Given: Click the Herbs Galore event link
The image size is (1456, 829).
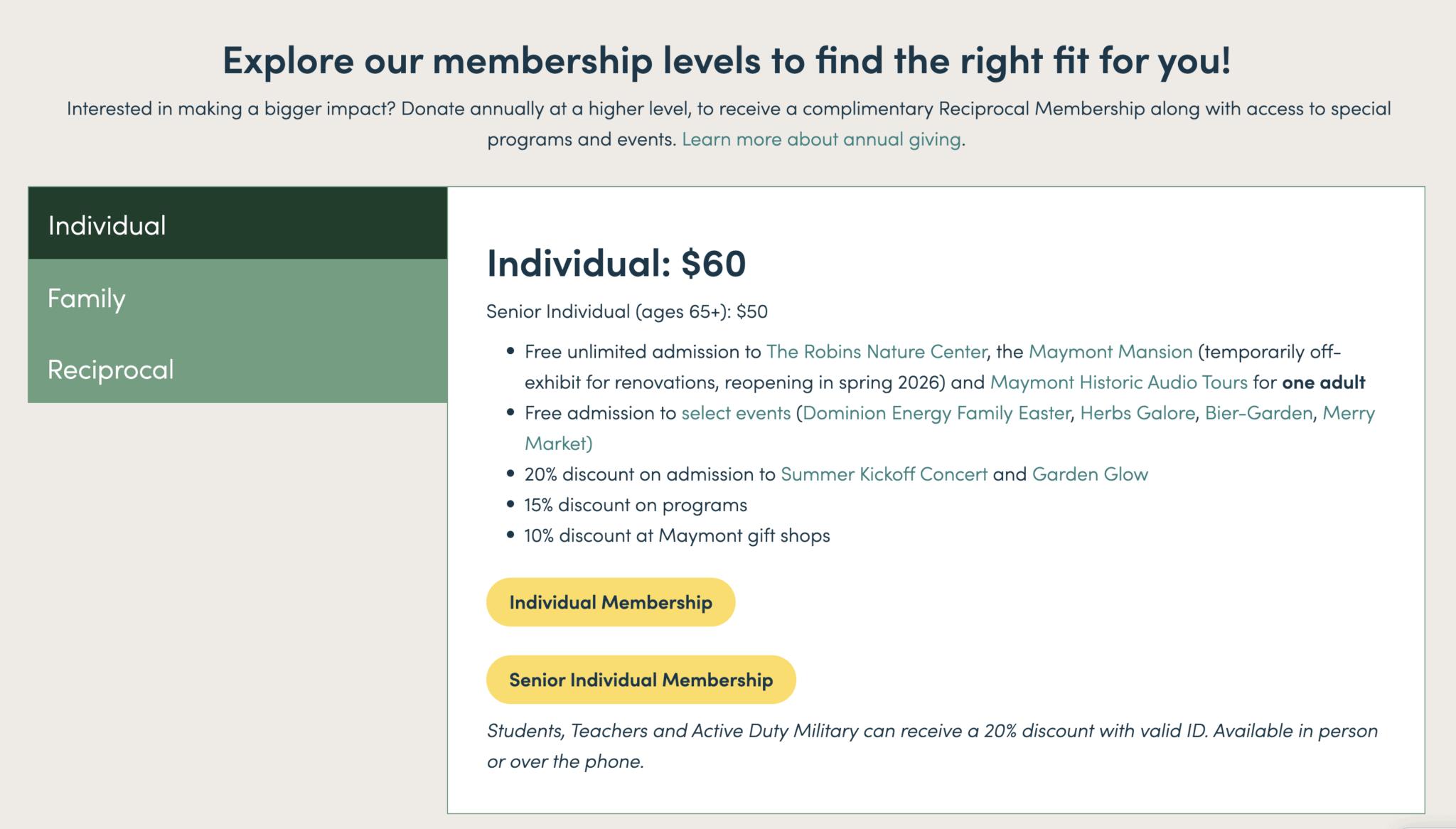Looking at the screenshot, I should point(1137,413).
